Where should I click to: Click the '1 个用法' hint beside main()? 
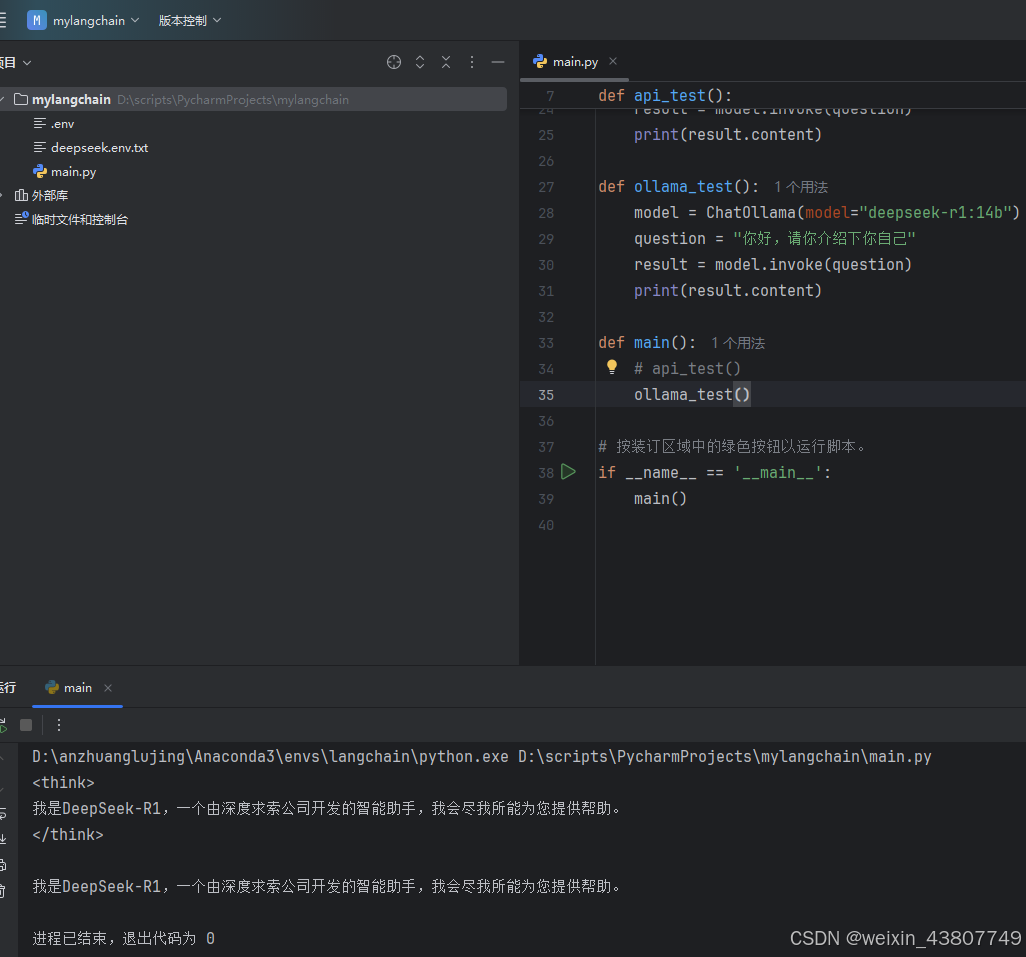pyautogui.click(x=737, y=343)
